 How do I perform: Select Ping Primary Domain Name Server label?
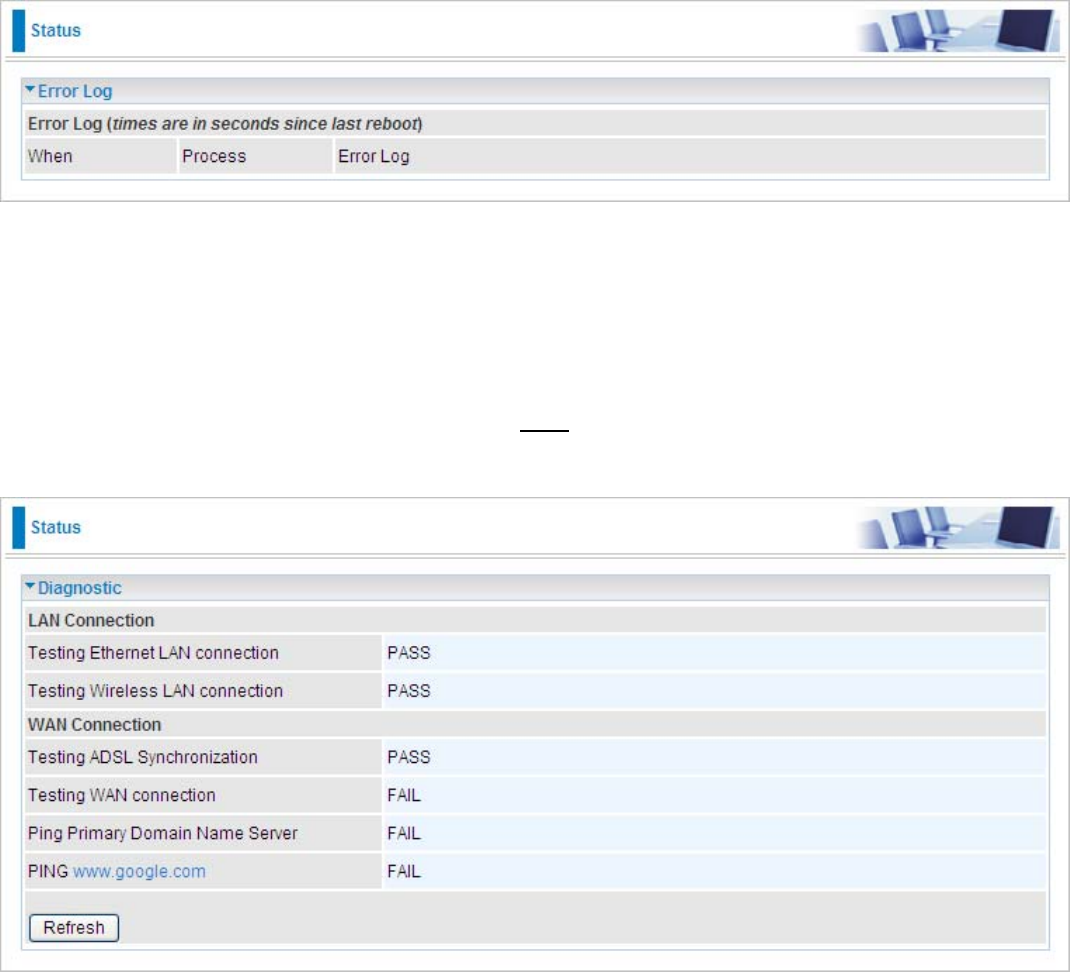point(162,833)
